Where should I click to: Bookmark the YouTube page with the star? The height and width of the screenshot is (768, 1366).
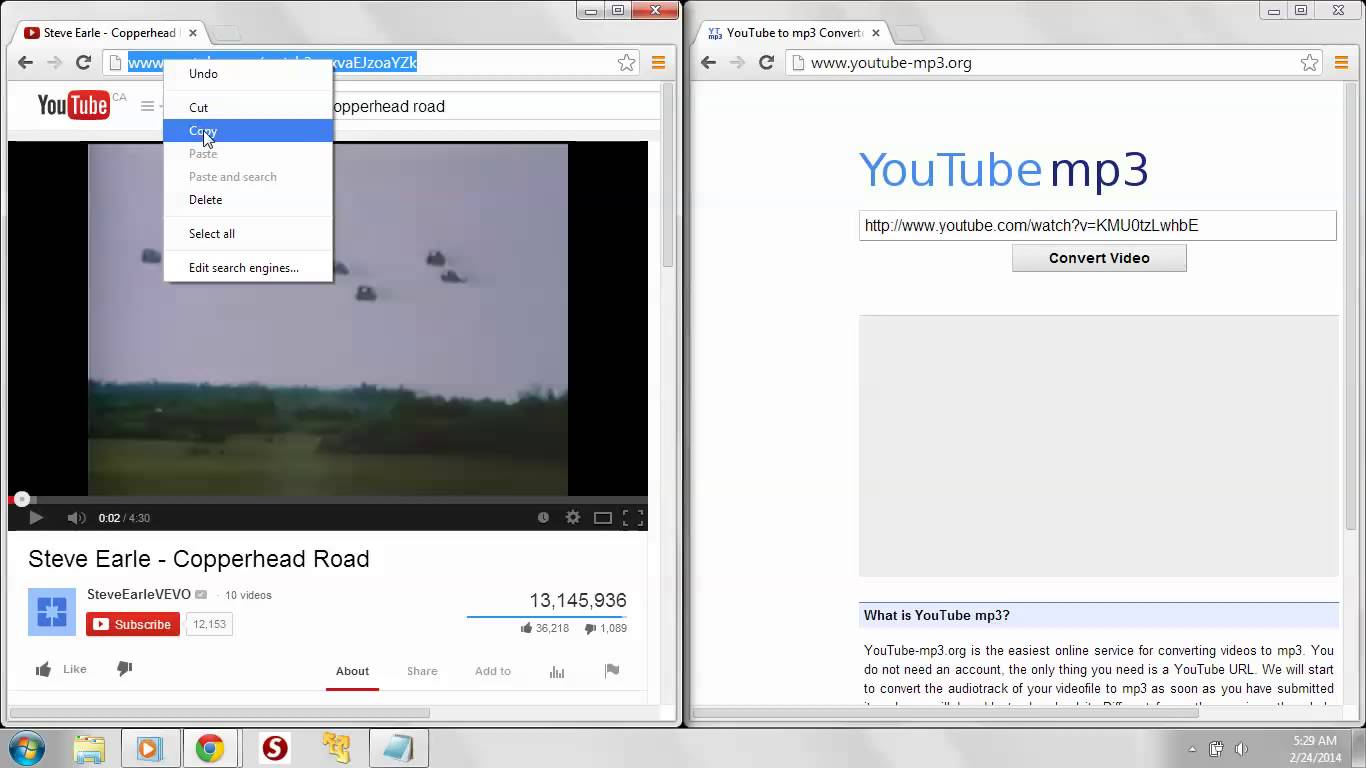(627, 63)
